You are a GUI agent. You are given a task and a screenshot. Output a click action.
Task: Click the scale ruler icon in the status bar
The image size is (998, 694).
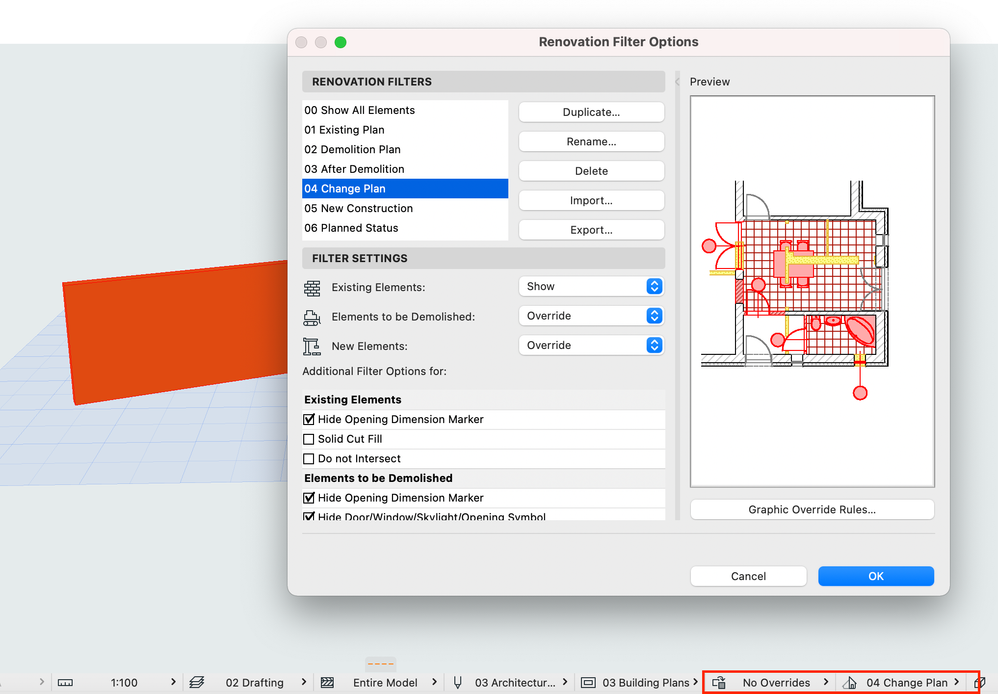tap(65, 683)
